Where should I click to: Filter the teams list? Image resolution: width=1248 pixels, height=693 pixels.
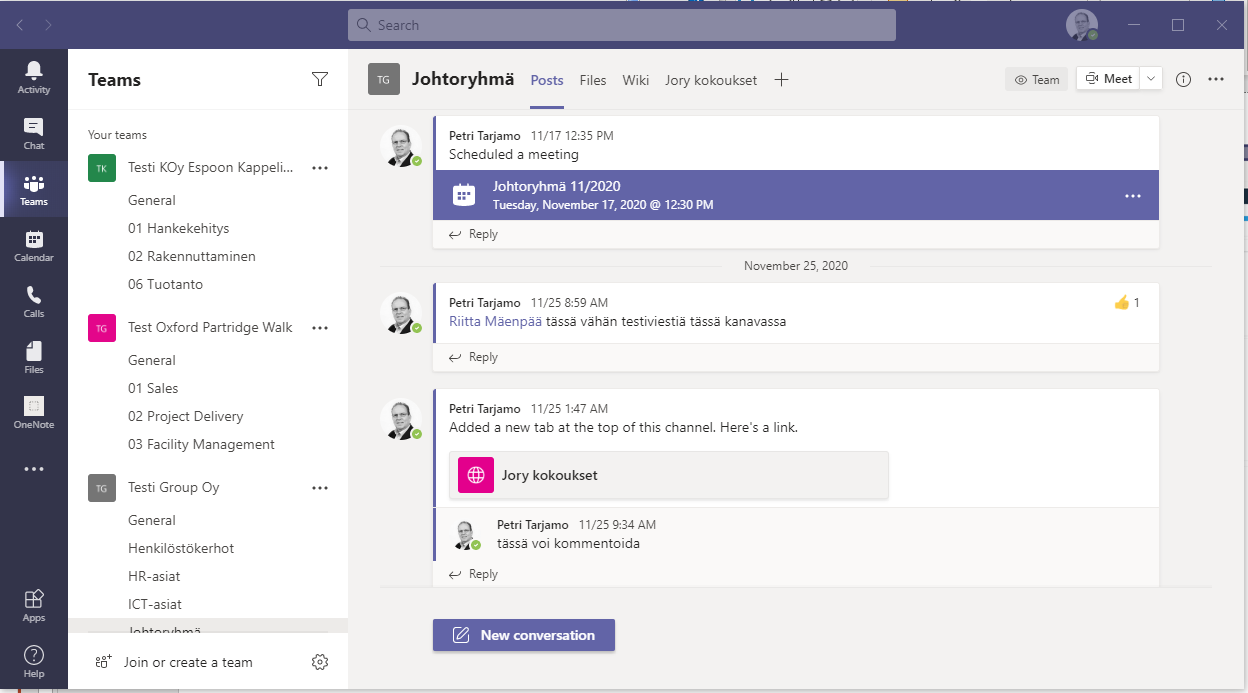click(x=320, y=80)
